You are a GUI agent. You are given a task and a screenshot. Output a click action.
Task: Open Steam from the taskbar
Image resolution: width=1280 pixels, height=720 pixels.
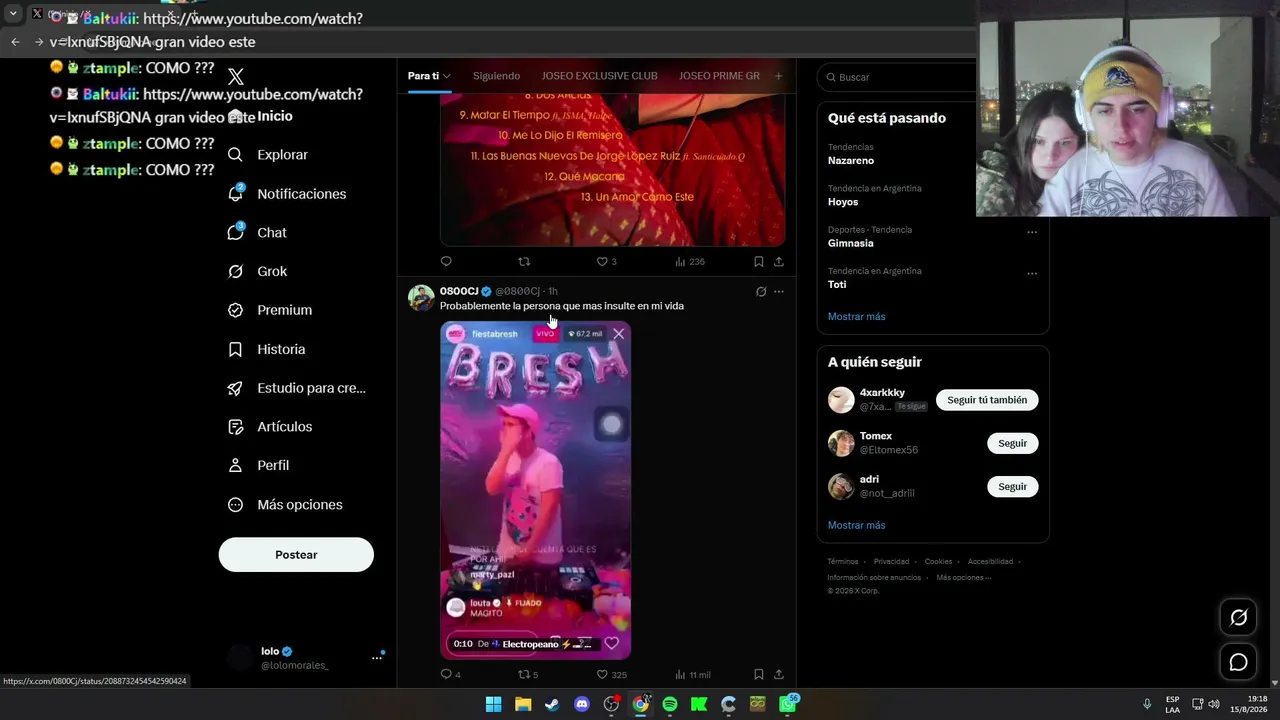click(552, 704)
